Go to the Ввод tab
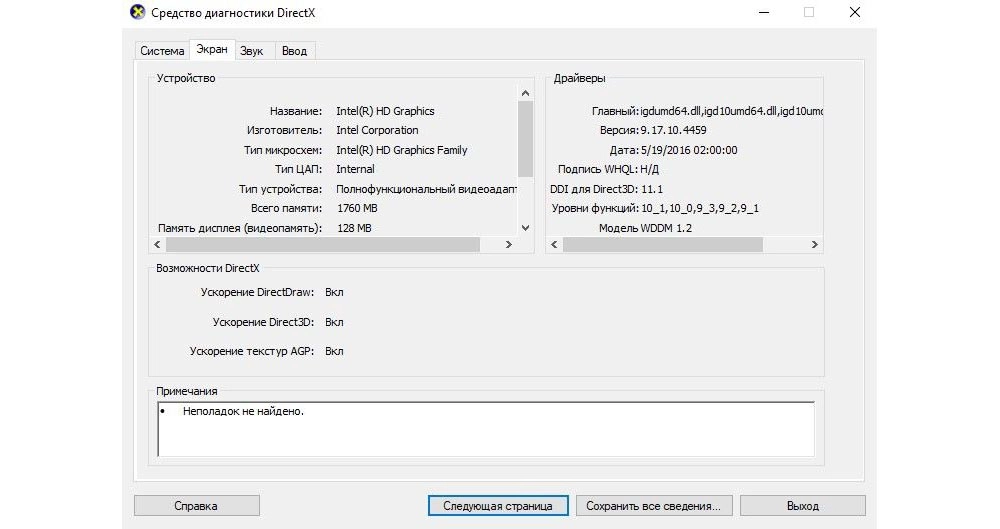The width and height of the screenshot is (1000, 529). point(295,51)
